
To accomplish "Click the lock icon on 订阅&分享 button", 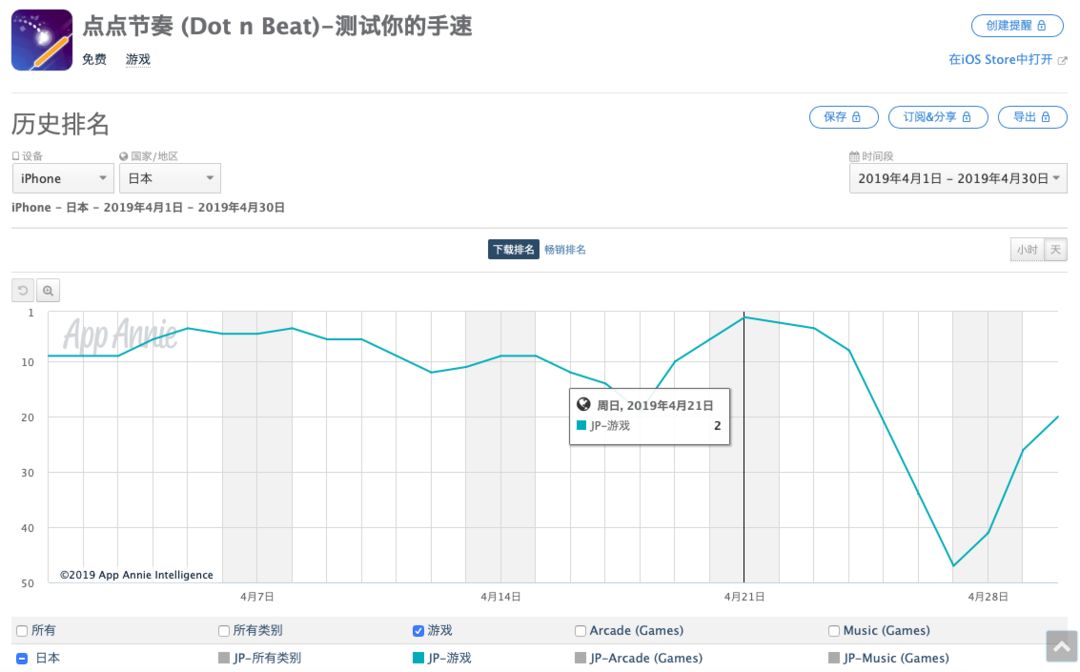I will tap(966, 117).
